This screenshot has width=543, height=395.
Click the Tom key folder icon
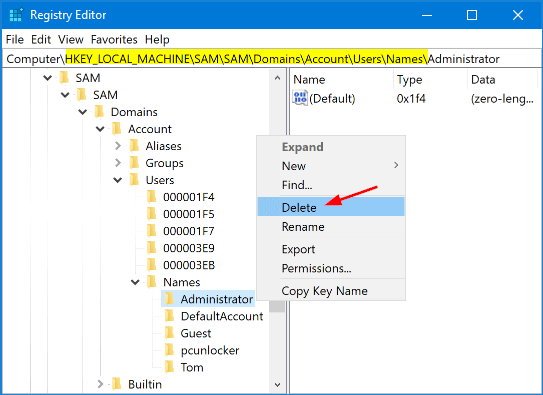169,367
